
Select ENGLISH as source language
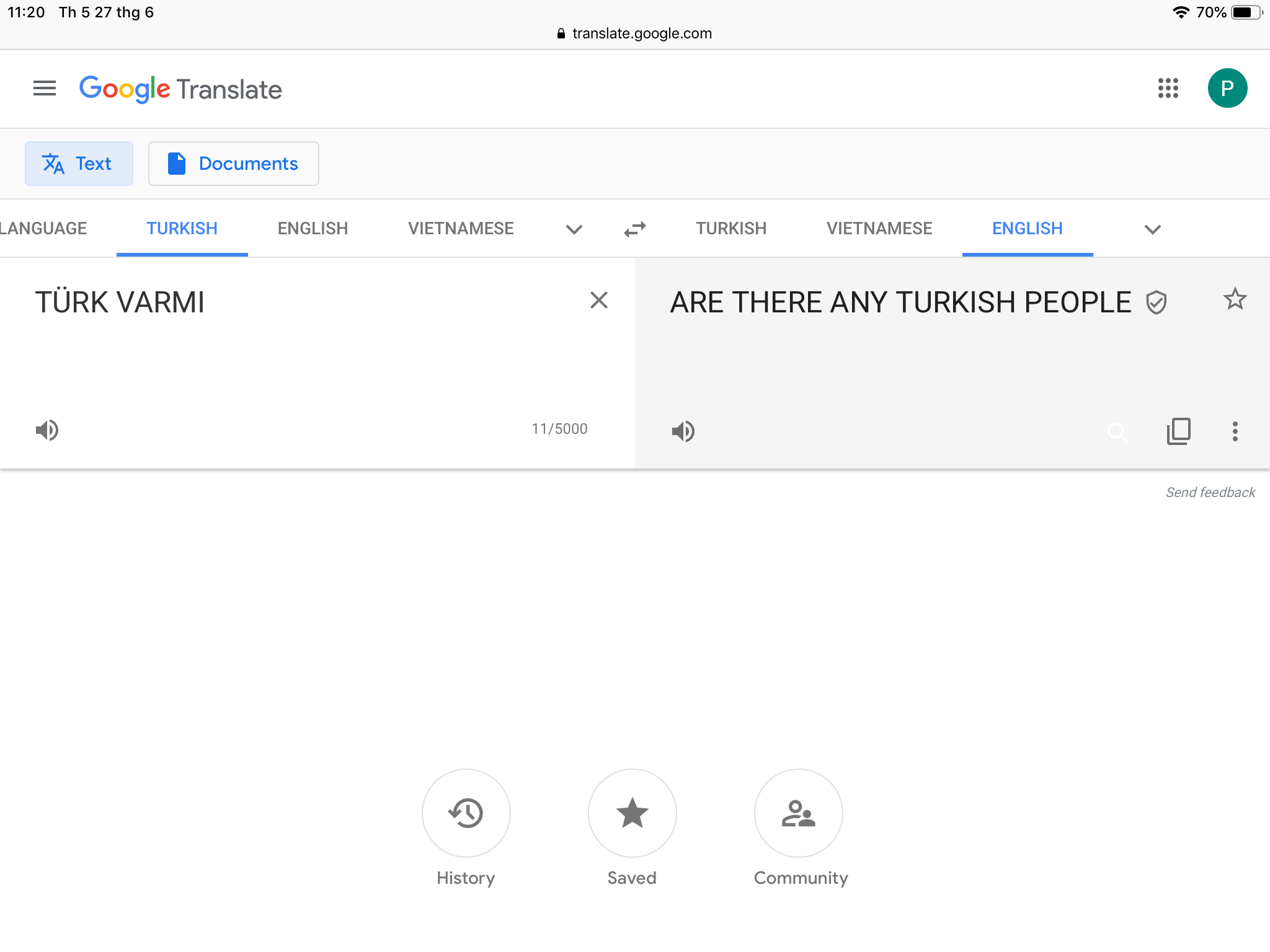(313, 229)
